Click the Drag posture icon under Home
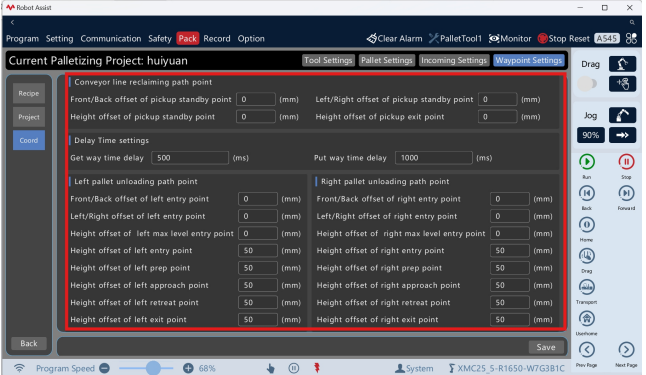Viewport: 646px width, 375px height. [587, 256]
